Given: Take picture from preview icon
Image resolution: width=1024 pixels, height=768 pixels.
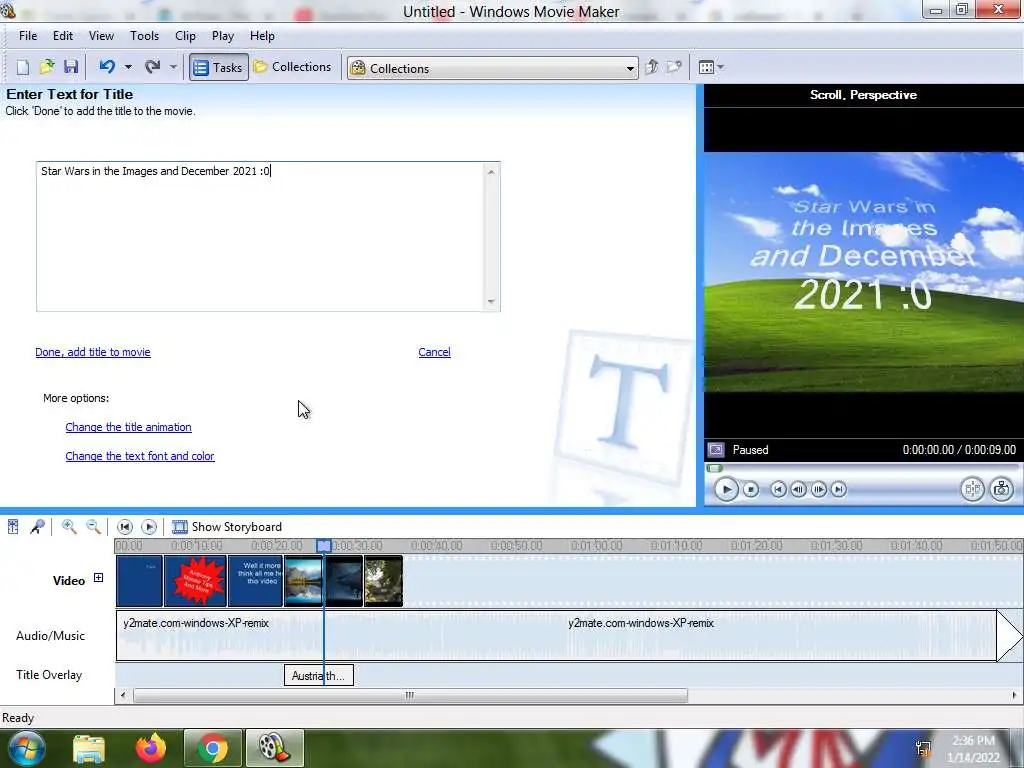Looking at the screenshot, I should (x=1001, y=489).
